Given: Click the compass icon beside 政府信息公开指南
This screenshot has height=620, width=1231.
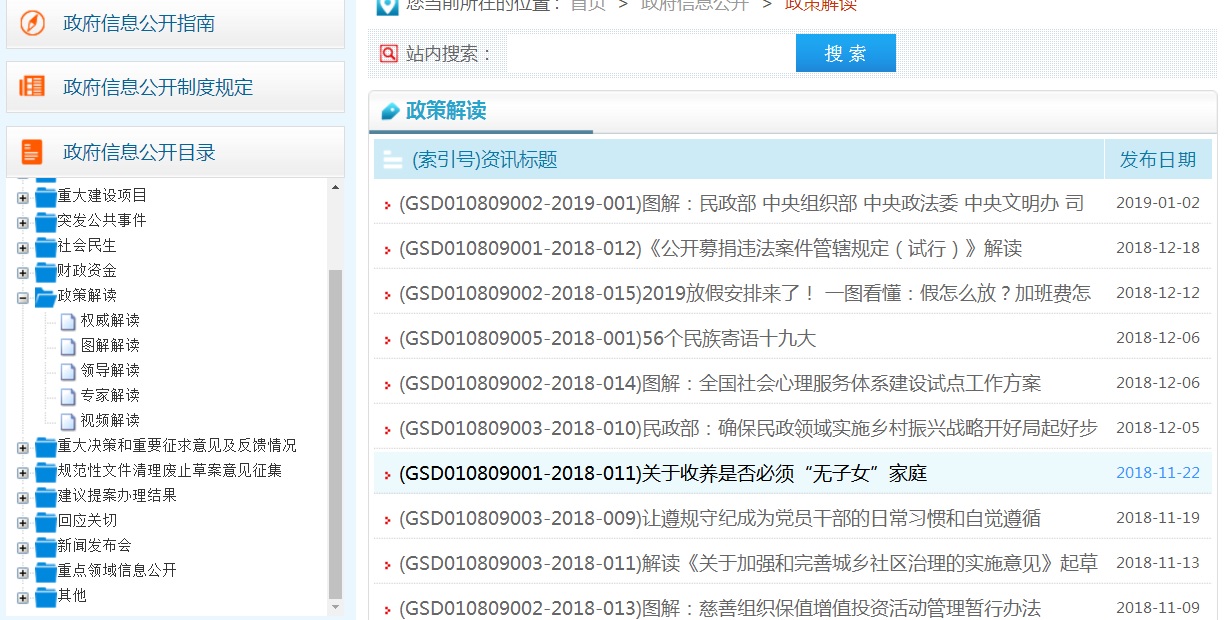Looking at the screenshot, I should [33, 23].
